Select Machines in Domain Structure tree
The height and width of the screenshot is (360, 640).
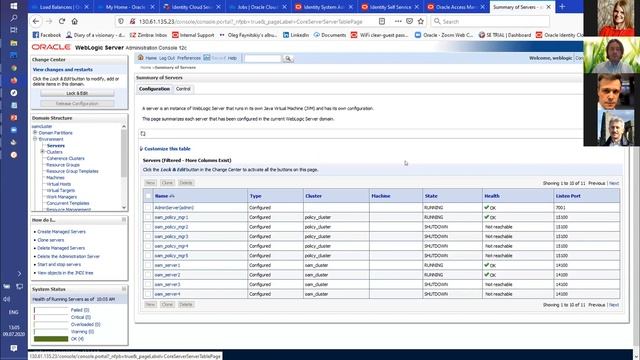click(x=55, y=178)
